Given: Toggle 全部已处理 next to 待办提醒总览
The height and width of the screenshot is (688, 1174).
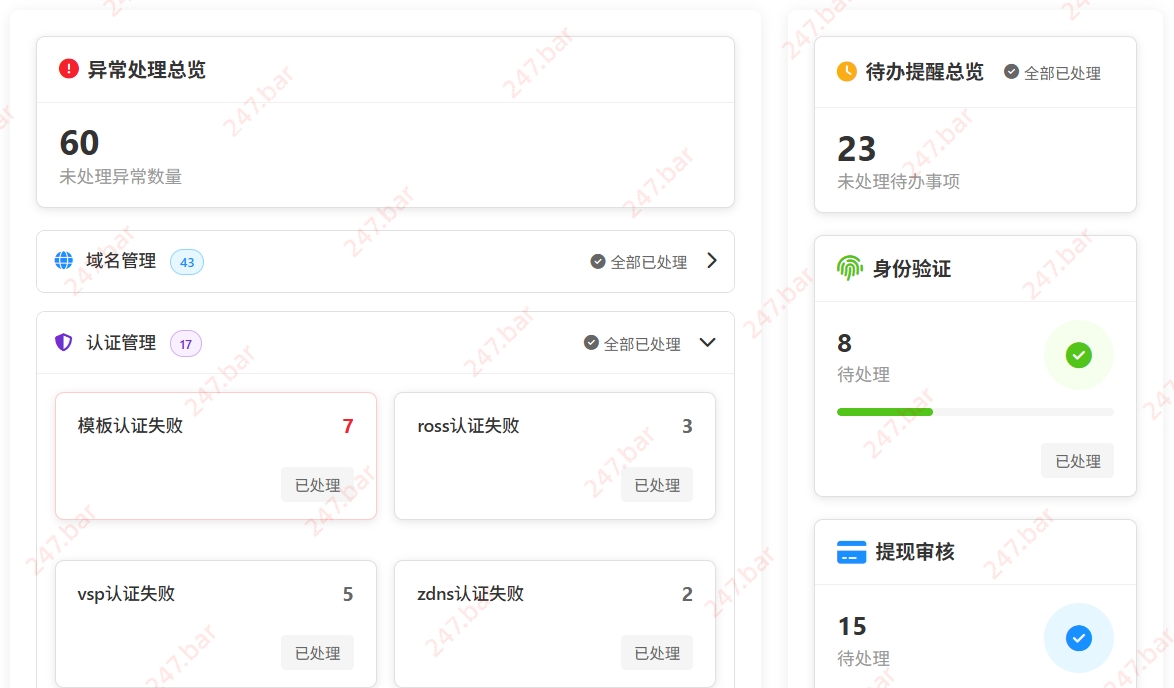Looking at the screenshot, I should point(1052,73).
